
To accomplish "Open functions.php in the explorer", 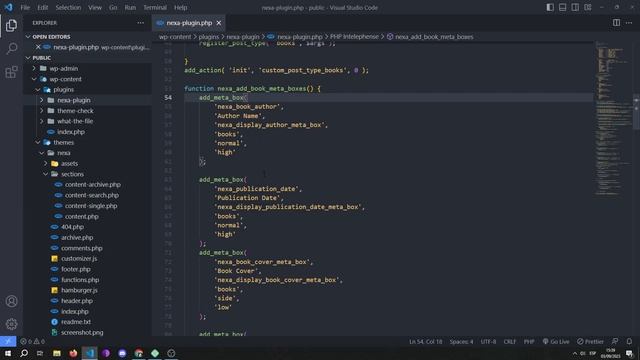I will (x=80, y=280).
